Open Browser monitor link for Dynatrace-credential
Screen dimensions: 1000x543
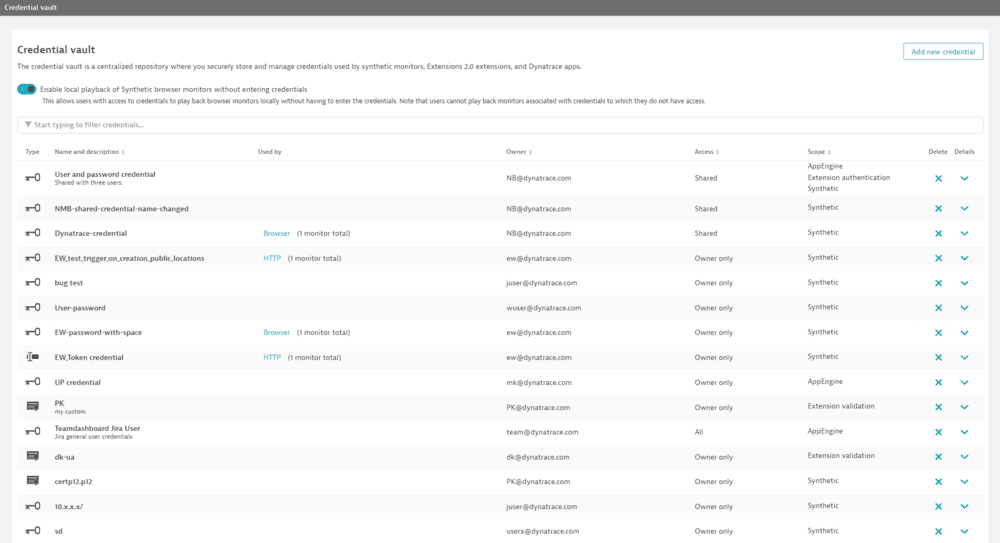(276, 234)
